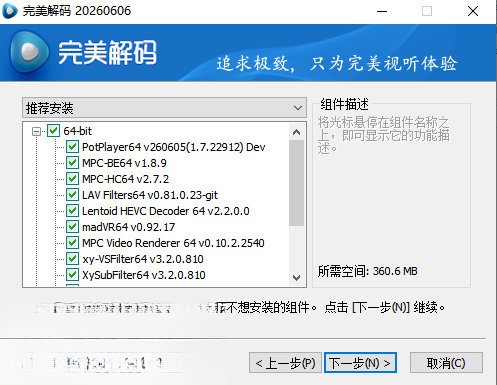This screenshot has height=385, width=497.
Task: Toggle the xy-VSFilter64 checkbox
Action: [72, 259]
